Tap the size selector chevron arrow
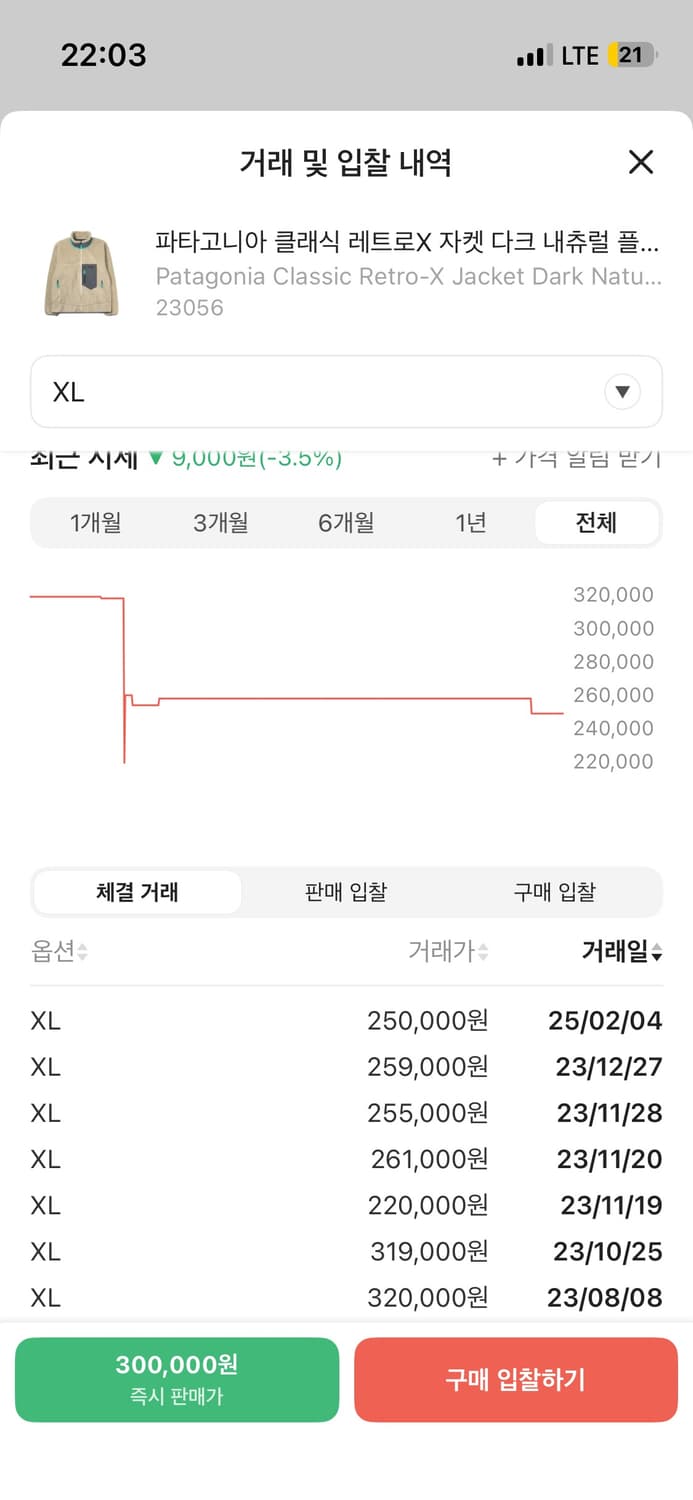Screen dimensions: 693x1500 (x=623, y=392)
